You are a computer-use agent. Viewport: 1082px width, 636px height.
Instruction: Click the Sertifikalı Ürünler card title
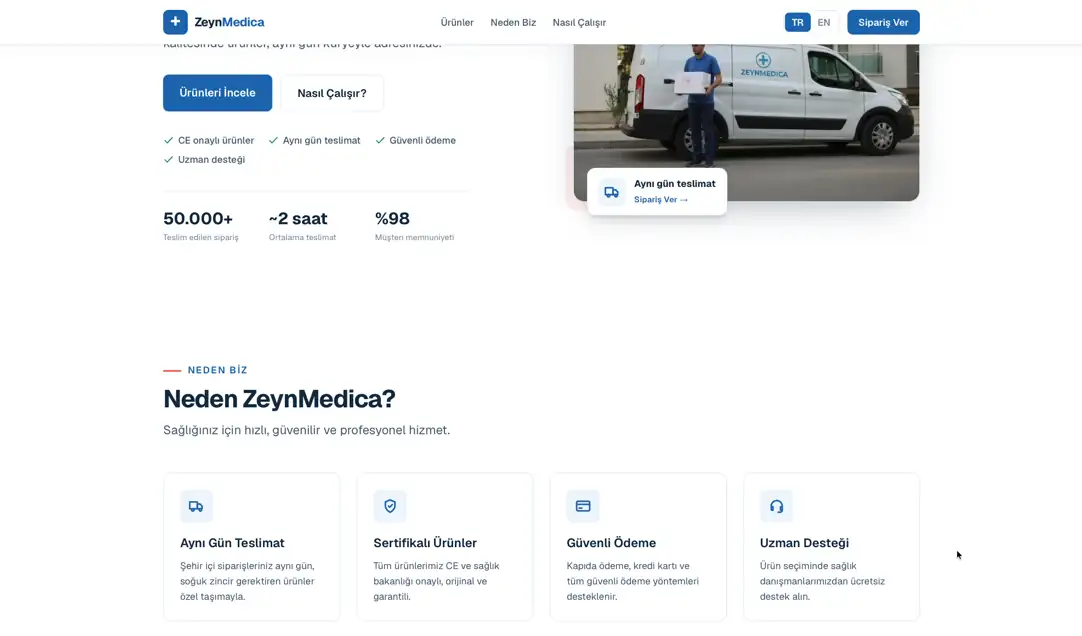tap(425, 543)
